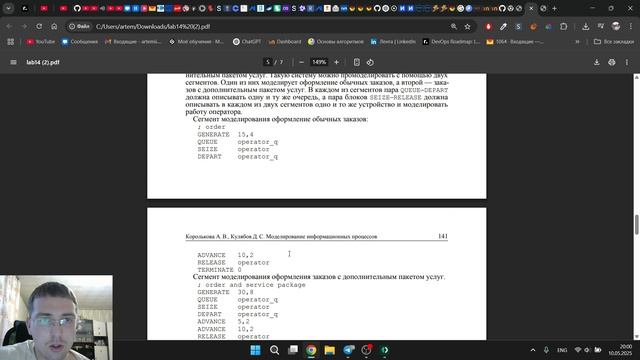640x360 pixels.
Task: Open the Windows Start menu
Action: pyautogui.click(x=256, y=350)
